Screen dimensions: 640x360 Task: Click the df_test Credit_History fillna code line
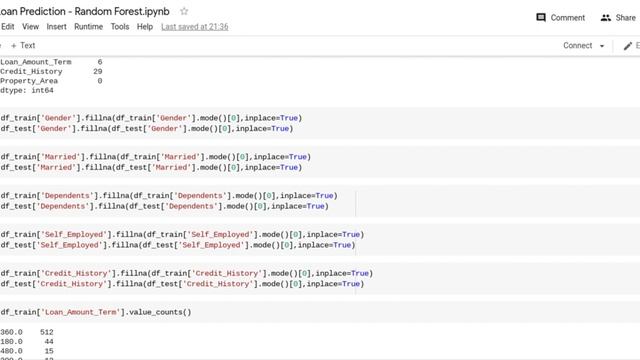(x=182, y=284)
